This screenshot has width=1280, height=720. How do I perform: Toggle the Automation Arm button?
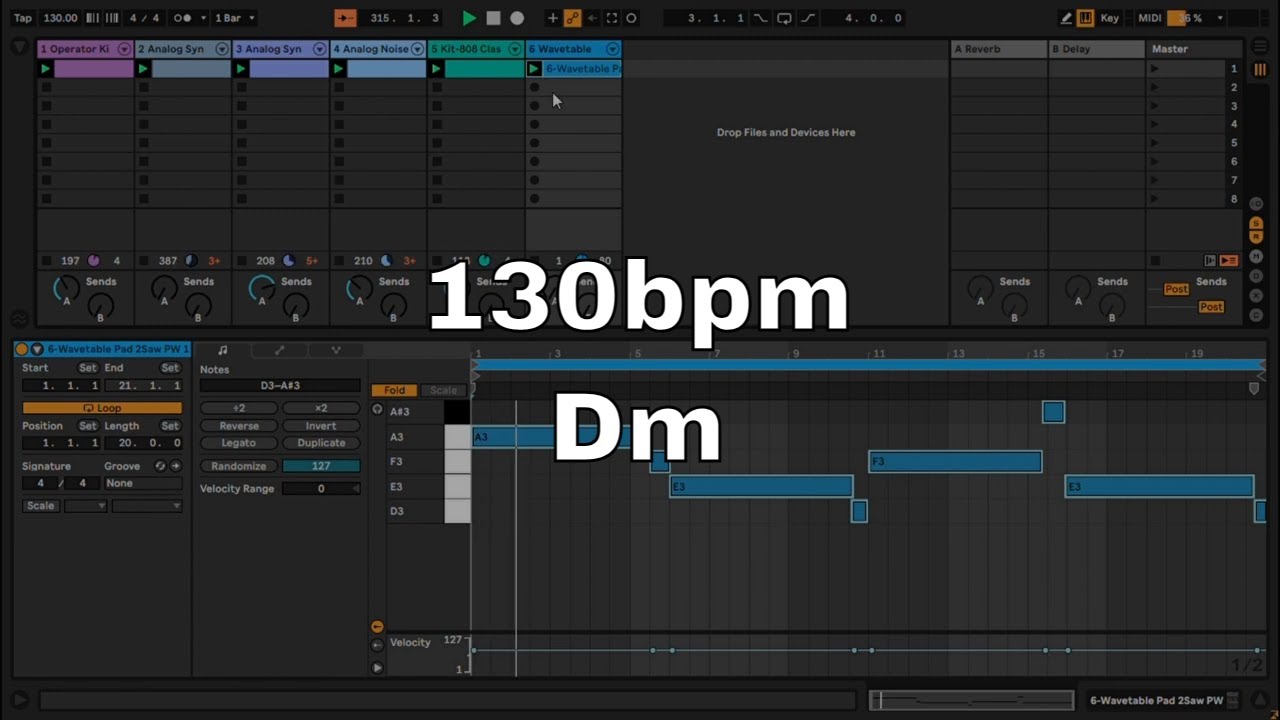click(x=572, y=18)
